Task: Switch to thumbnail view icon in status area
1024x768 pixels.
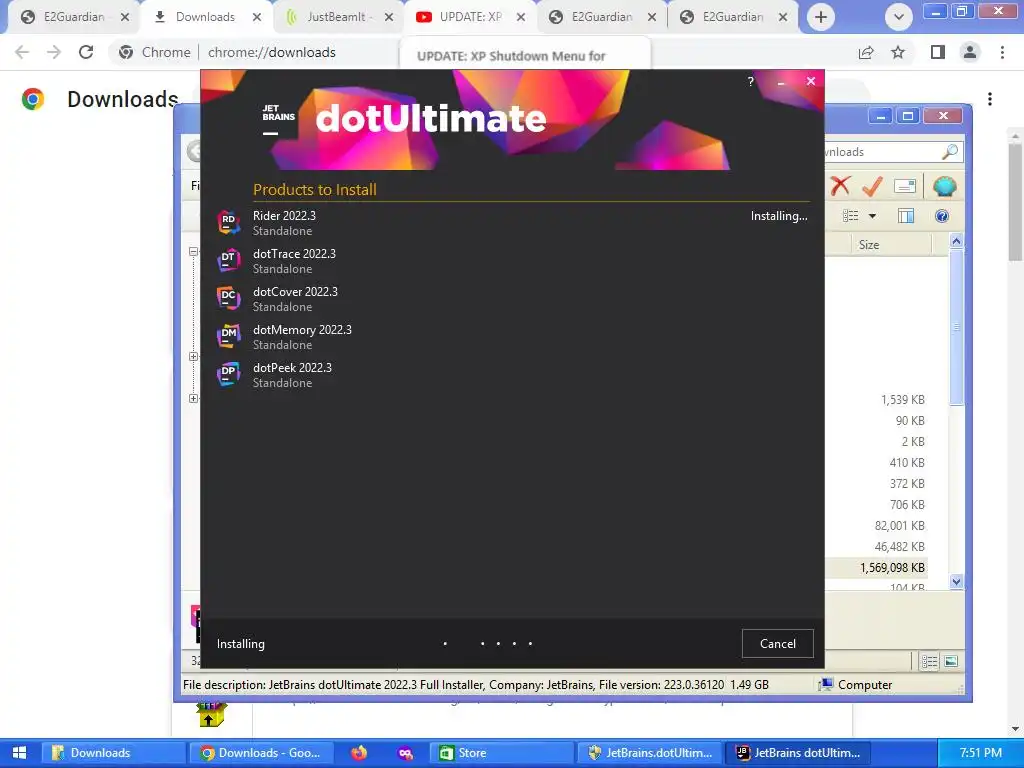Action: tap(951, 662)
